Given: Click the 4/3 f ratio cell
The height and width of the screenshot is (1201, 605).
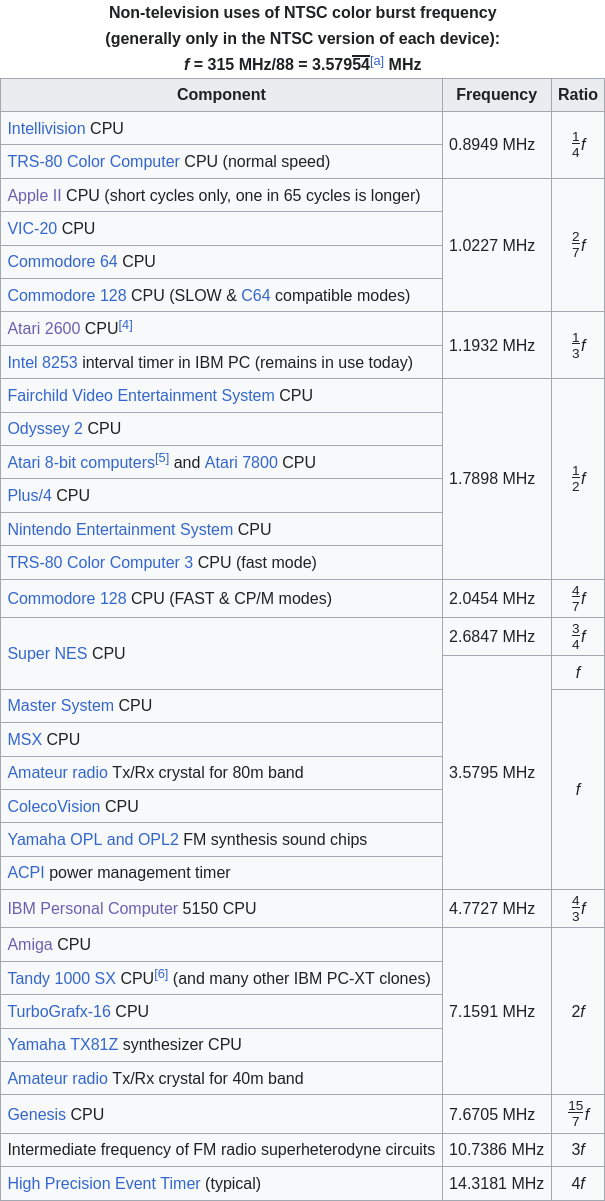Looking at the screenshot, I should pyautogui.click(x=578, y=908).
